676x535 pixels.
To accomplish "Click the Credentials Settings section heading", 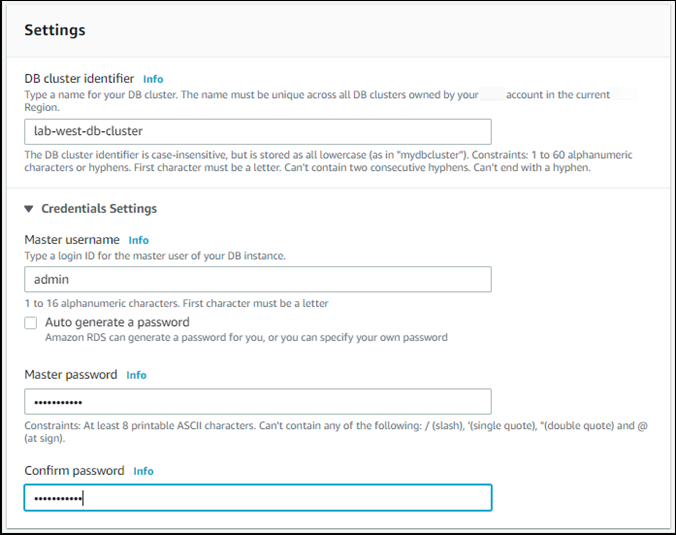I will tap(98, 209).
